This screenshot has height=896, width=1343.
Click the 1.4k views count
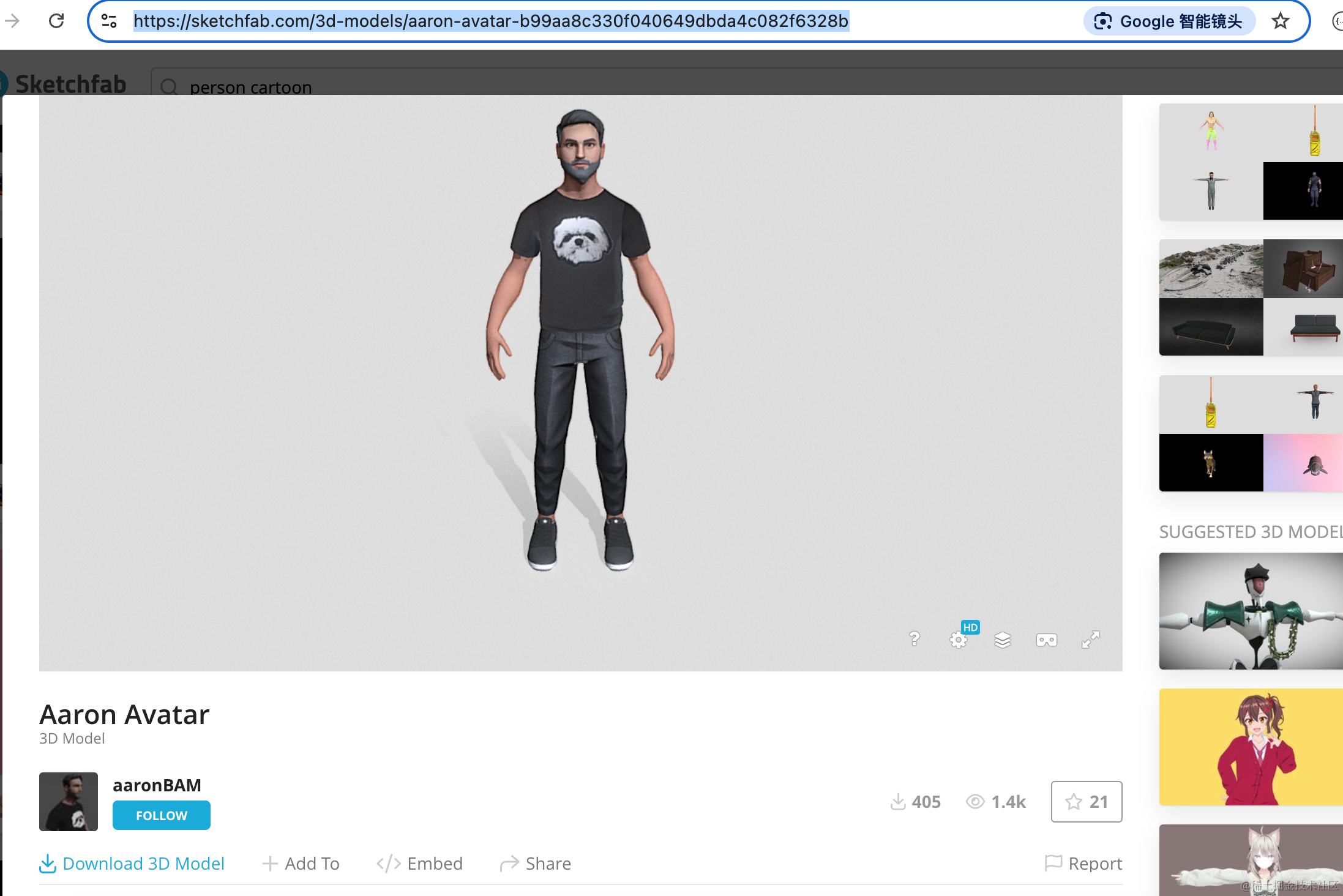(996, 801)
